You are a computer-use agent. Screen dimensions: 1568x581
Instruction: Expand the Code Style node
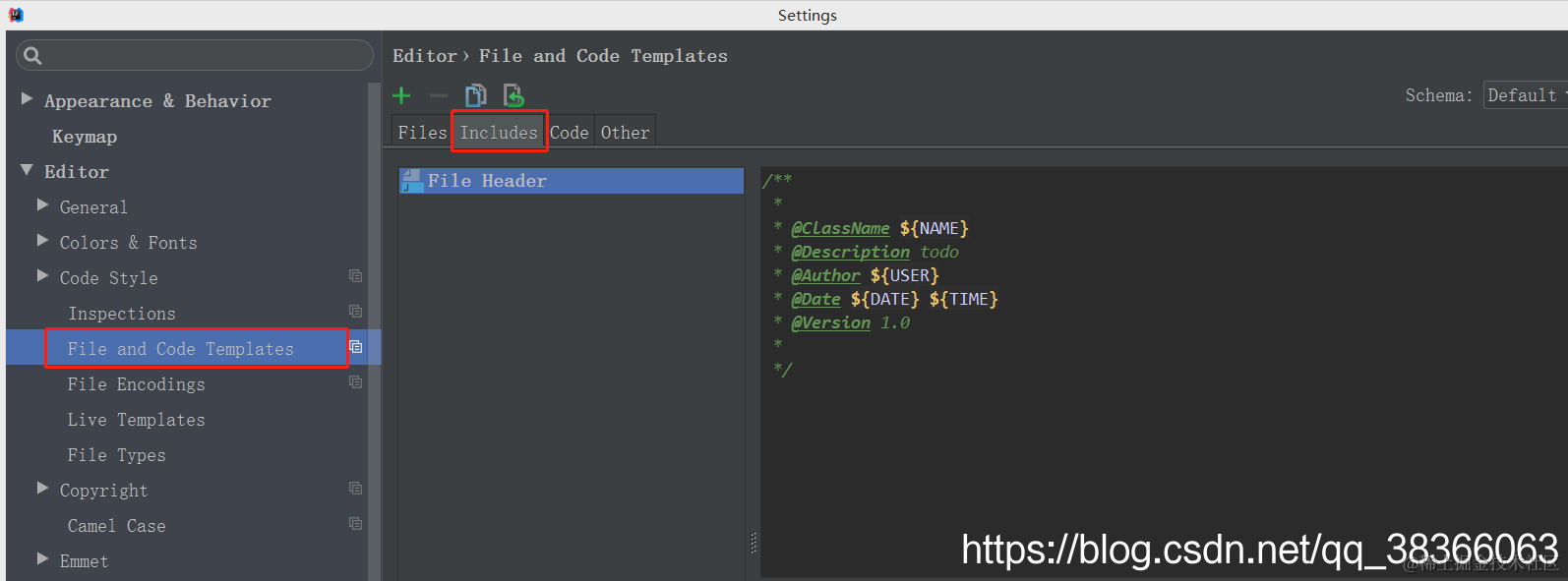pyautogui.click(x=43, y=276)
